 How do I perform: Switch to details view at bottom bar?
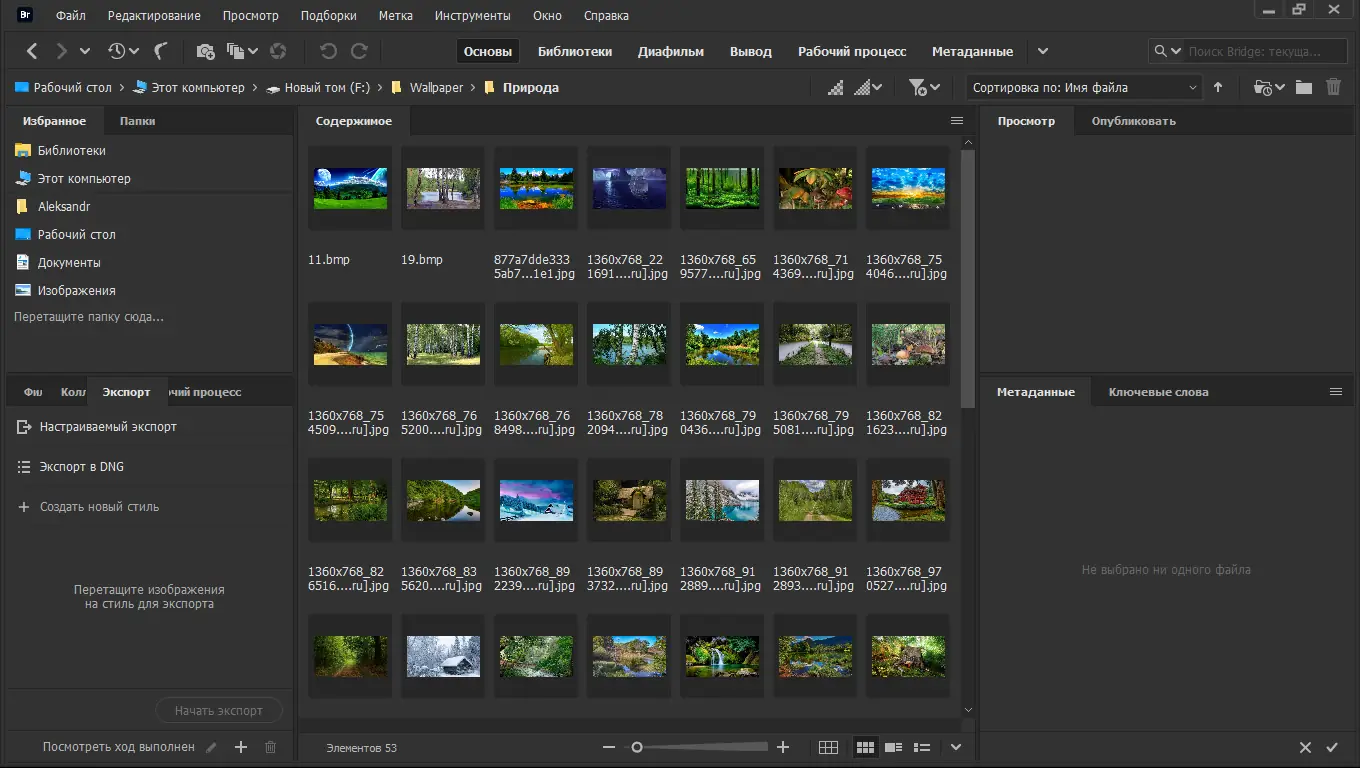click(893, 746)
